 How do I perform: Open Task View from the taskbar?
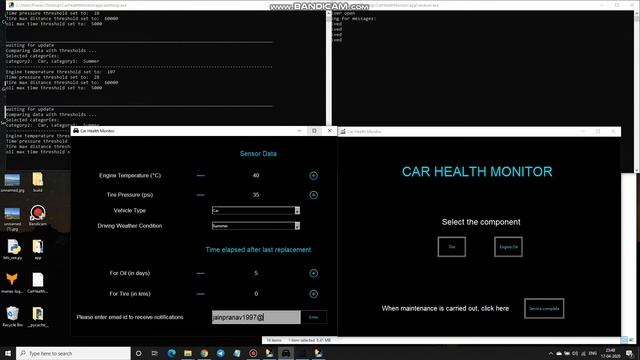coord(155,353)
